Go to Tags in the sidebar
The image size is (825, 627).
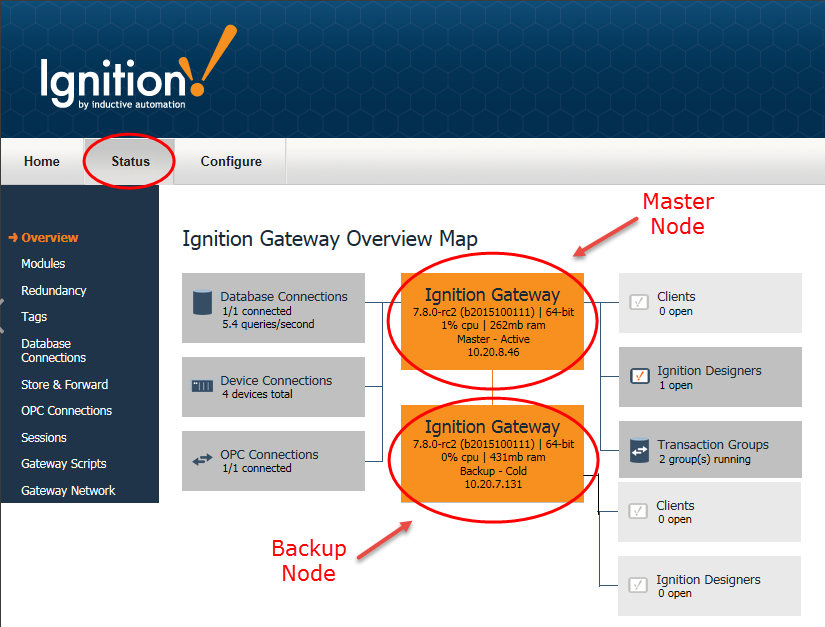pyautogui.click(x=34, y=317)
